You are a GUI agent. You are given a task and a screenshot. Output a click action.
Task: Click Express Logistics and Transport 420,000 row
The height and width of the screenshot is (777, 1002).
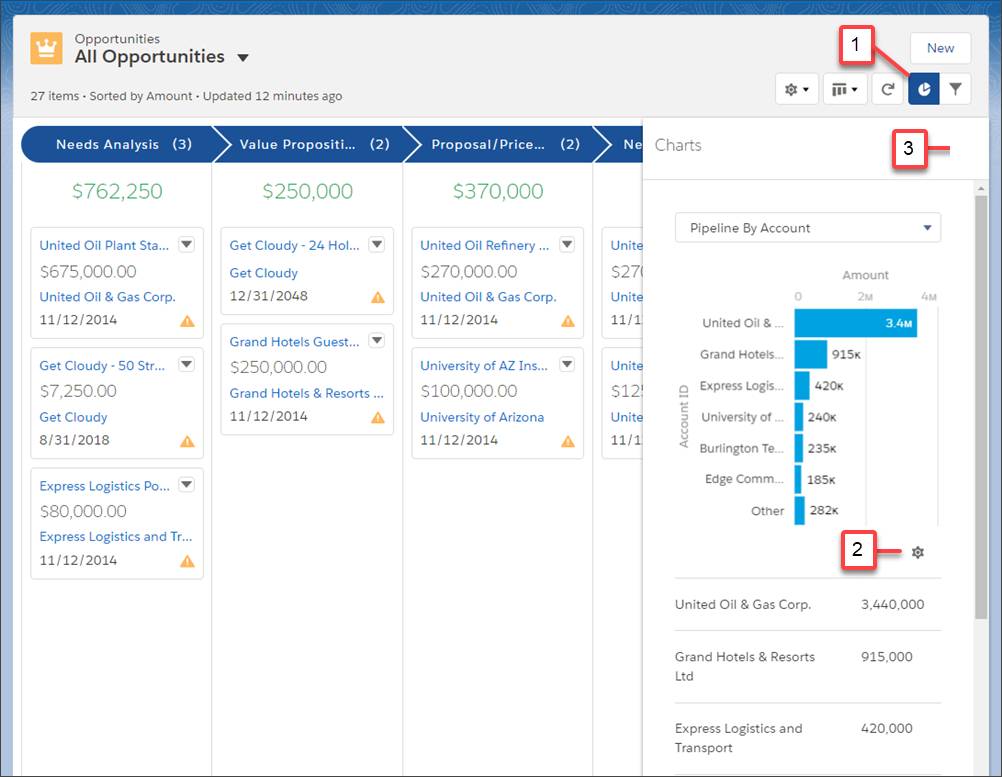[808, 738]
